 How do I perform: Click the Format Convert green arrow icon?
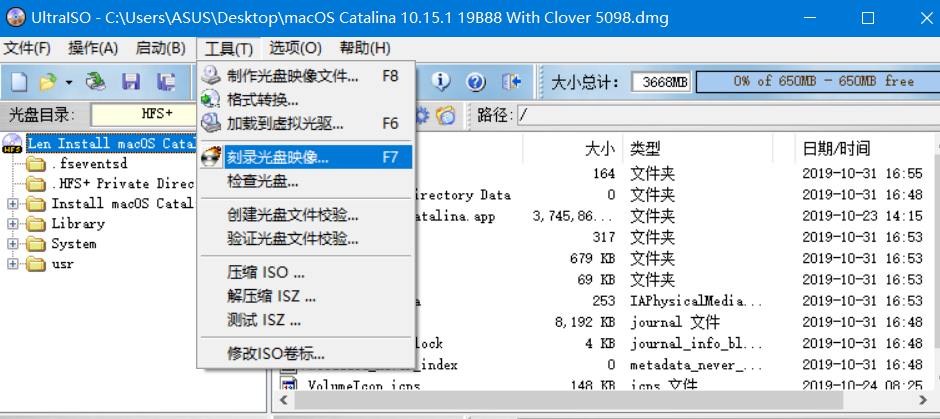[x=211, y=100]
